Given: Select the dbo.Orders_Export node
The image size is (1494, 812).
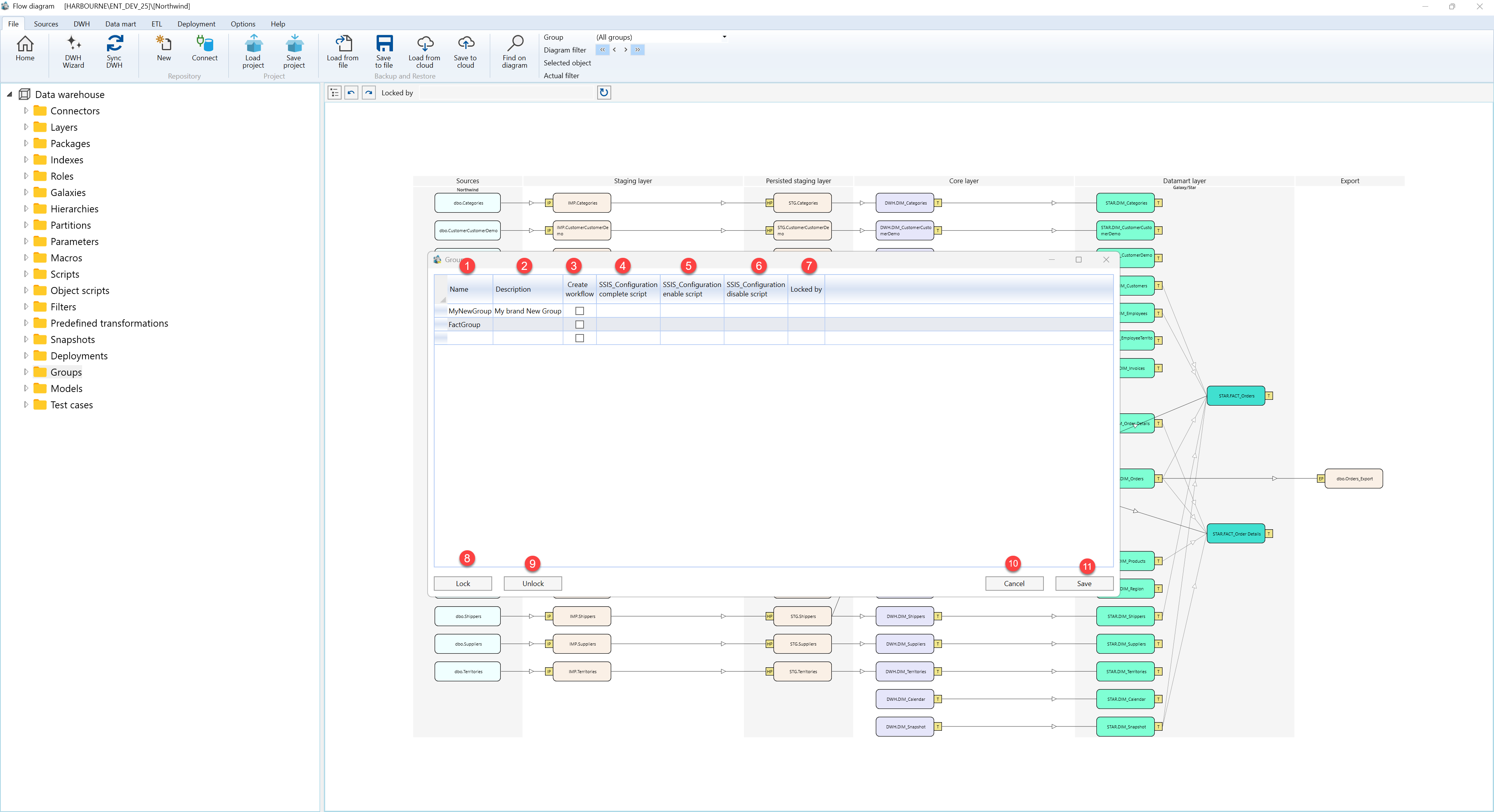Looking at the screenshot, I should pyautogui.click(x=1354, y=479).
